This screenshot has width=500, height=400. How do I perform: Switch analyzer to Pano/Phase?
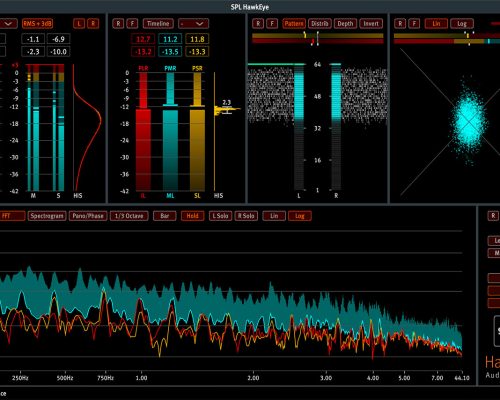[88, 216]
